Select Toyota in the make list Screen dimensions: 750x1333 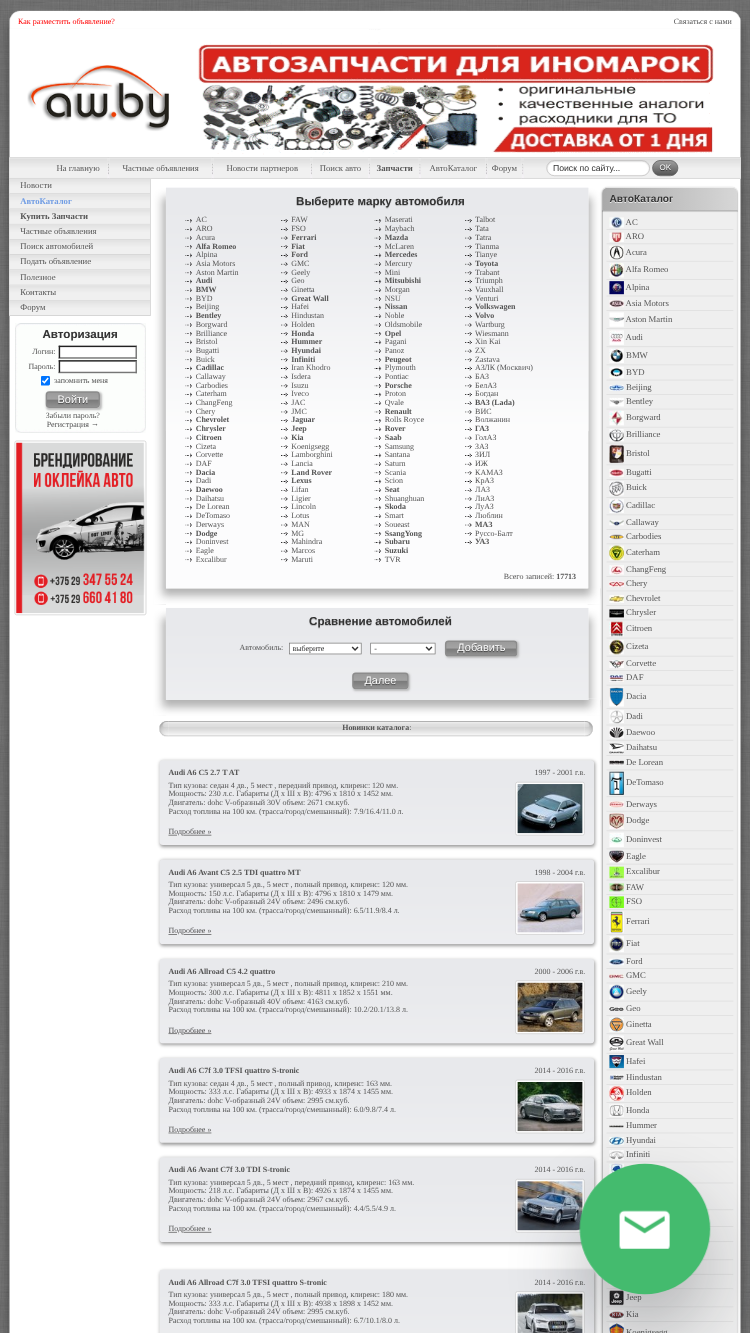pyautogui.click(x=486, y=263)
